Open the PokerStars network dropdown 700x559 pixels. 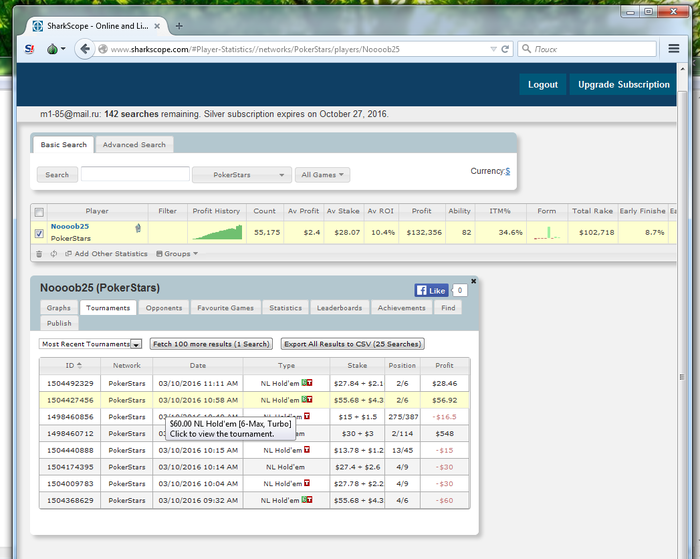coord(242,175)
